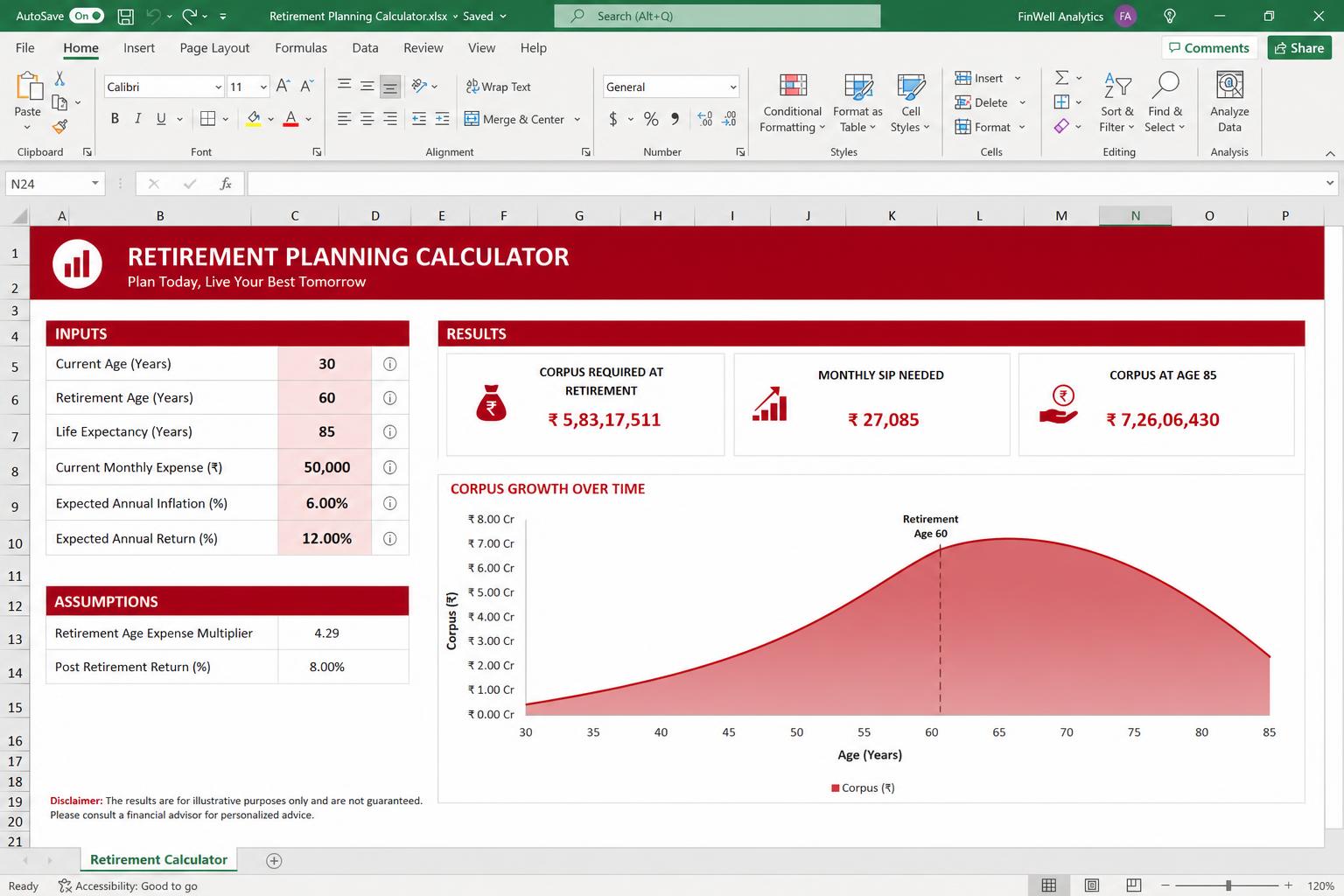Switch to Page Layout view in status bar
The height and width of the screenshot is (896, 1344).
tap(1092, 885)
